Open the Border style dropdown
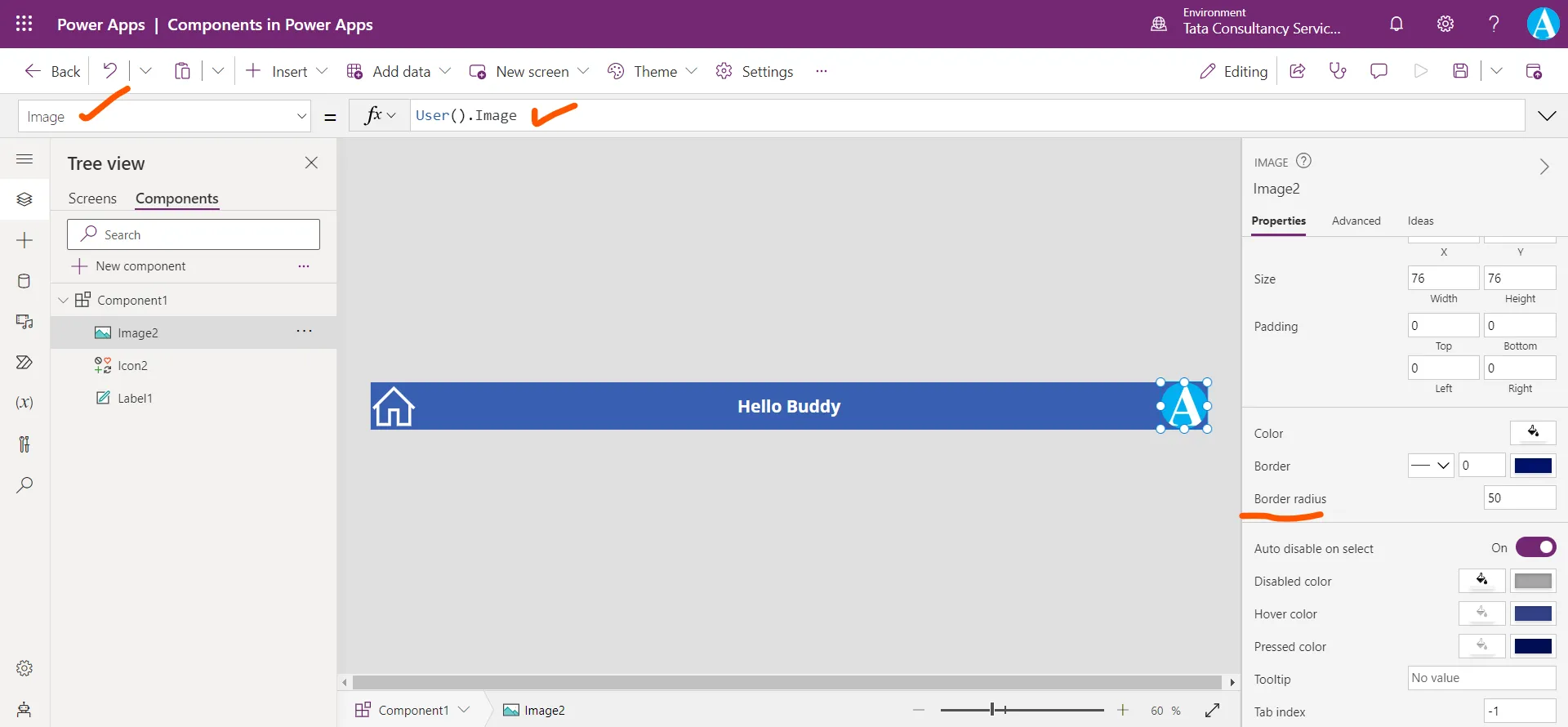Image resolution: width=1568 pixels, height=727 pixels. 1431,466
